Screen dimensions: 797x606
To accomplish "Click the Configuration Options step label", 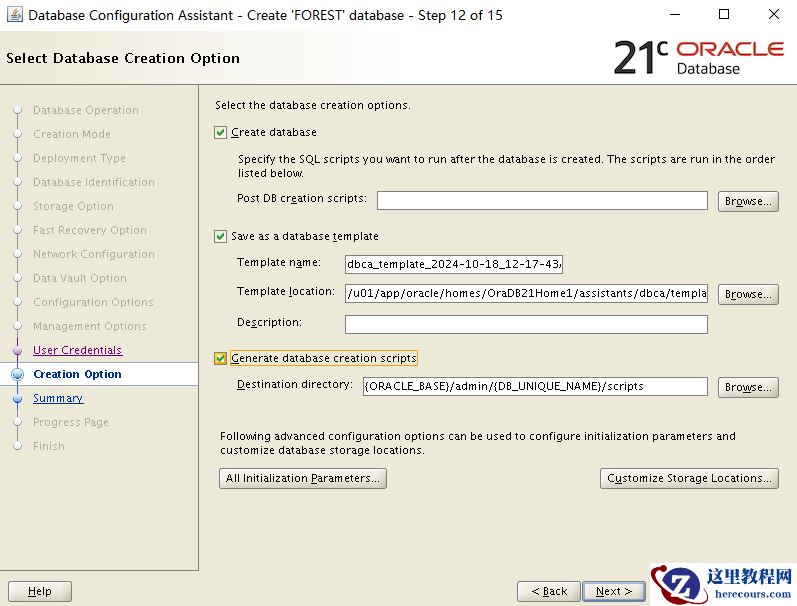I will [x=93, y=302].
